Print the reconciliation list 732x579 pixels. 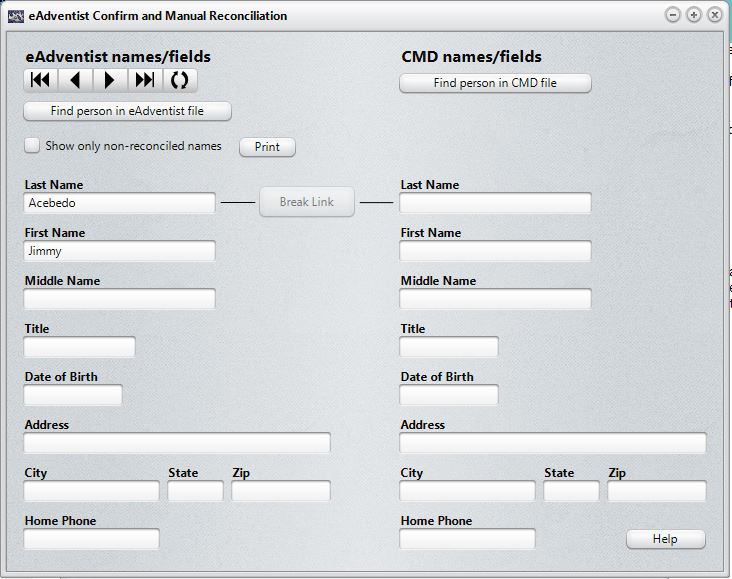[x=267, y=147]
